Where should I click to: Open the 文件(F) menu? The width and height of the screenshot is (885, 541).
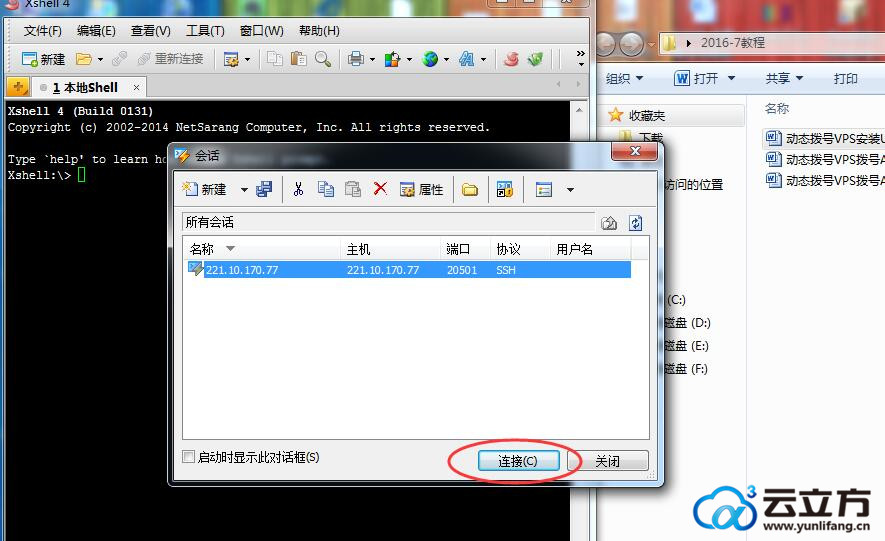(x=42, y=30)
